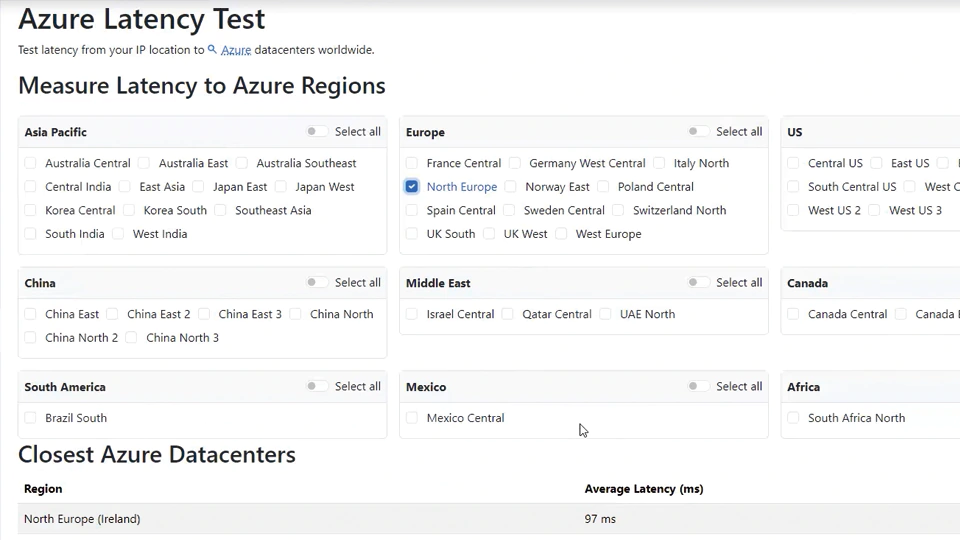The height and width of the screenshot is (540, 960).
Task: Click the search icon beside Azure link
Action: 212,50
